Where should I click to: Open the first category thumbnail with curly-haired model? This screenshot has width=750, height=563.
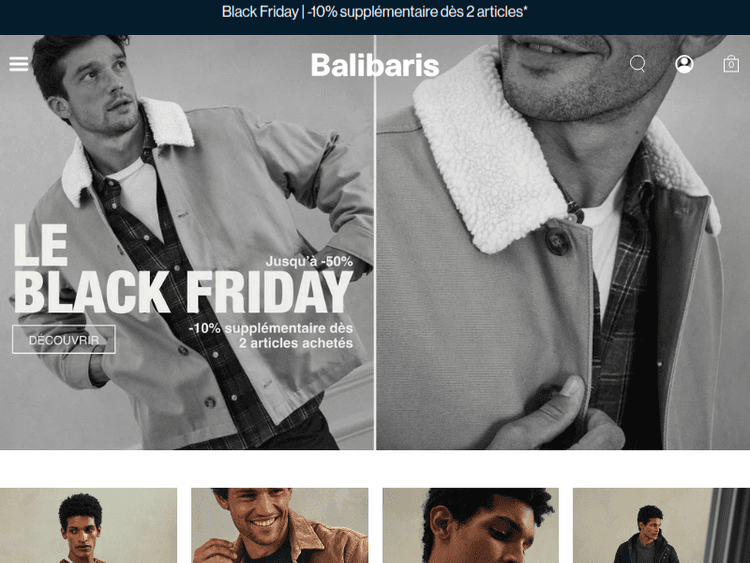tap(88, 525)
